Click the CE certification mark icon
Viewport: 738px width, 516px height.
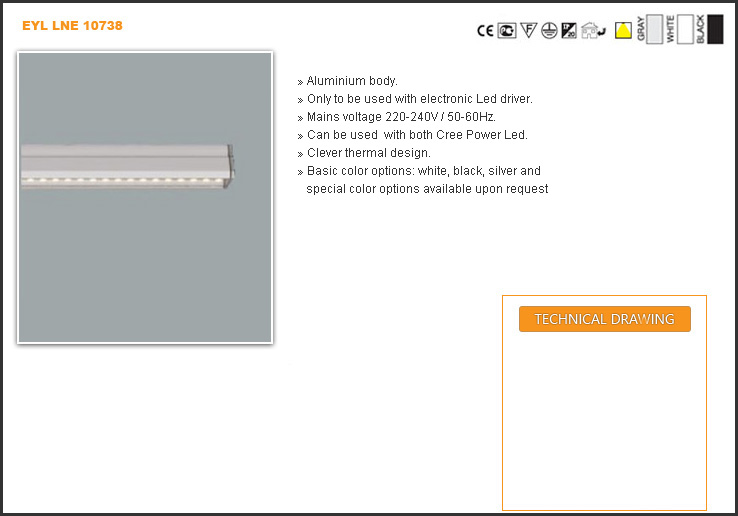coord(485,31)
